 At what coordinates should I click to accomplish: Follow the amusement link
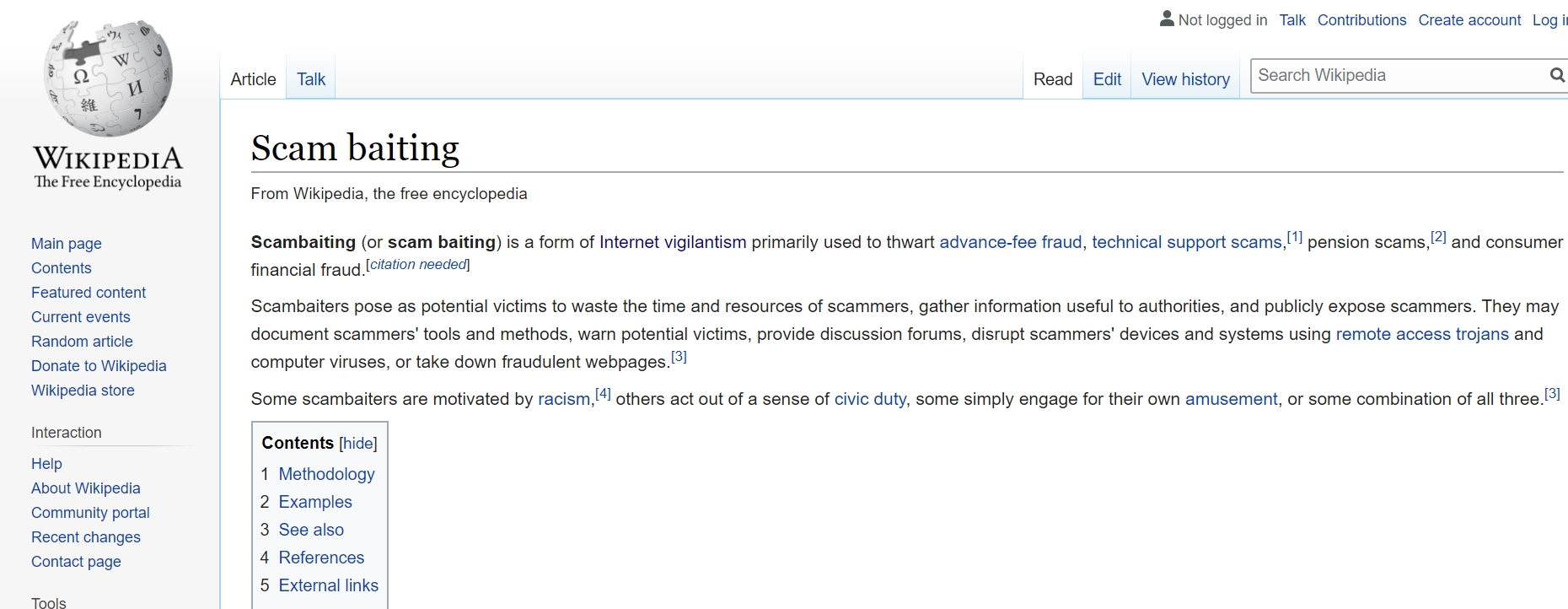(x=1231, y=400)
